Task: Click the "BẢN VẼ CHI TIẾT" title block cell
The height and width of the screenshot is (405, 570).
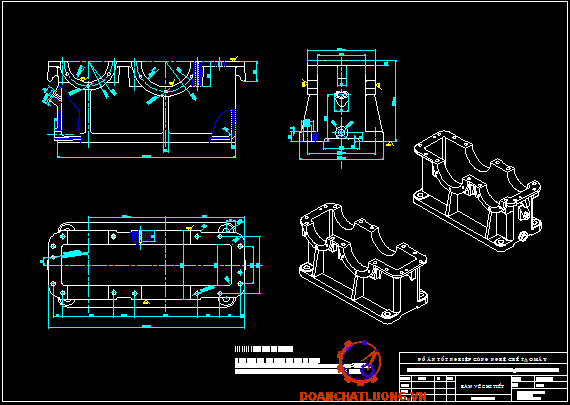Action: tap(482, 386)
